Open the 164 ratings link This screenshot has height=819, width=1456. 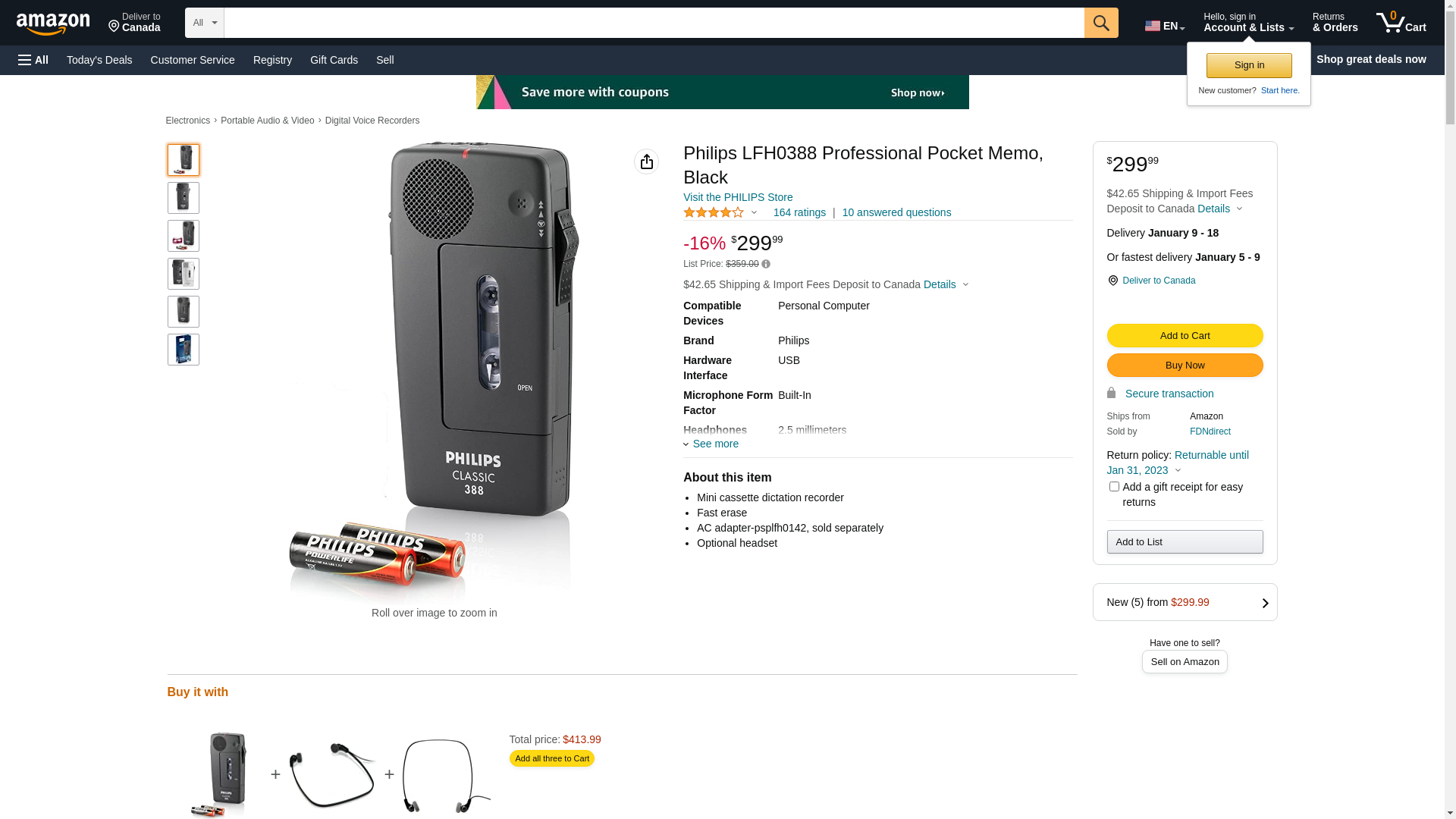799,213
